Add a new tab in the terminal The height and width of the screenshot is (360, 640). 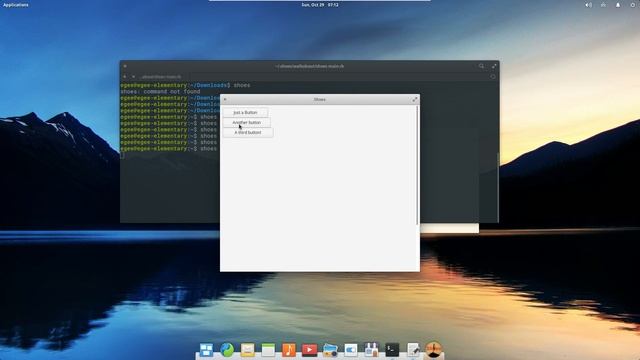pyautogui.click(x=125, y=77)
